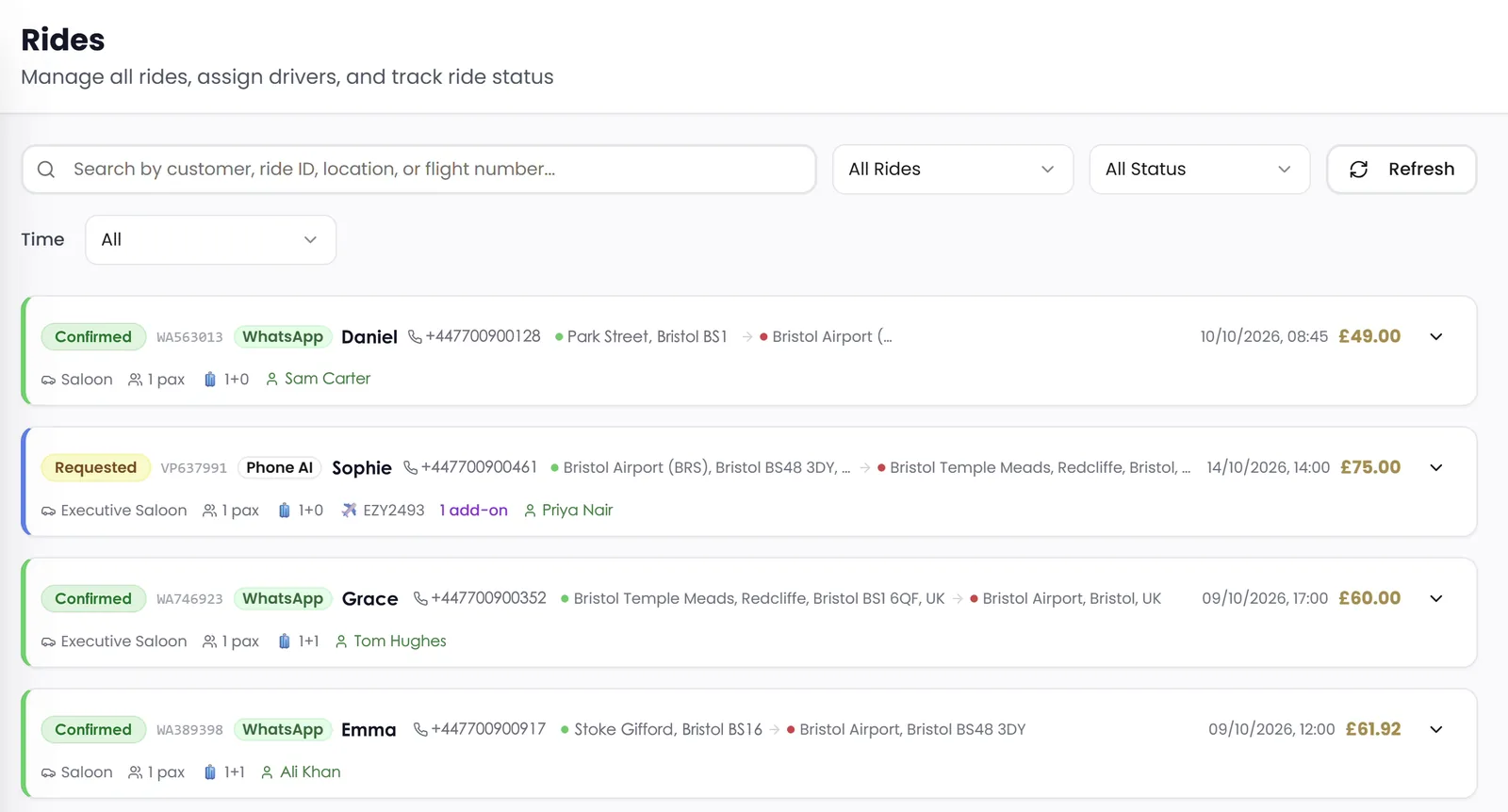Click the car icon in Grace's ride
Image resolution: width=1508 pixels, height=812 pixels.
48,641
